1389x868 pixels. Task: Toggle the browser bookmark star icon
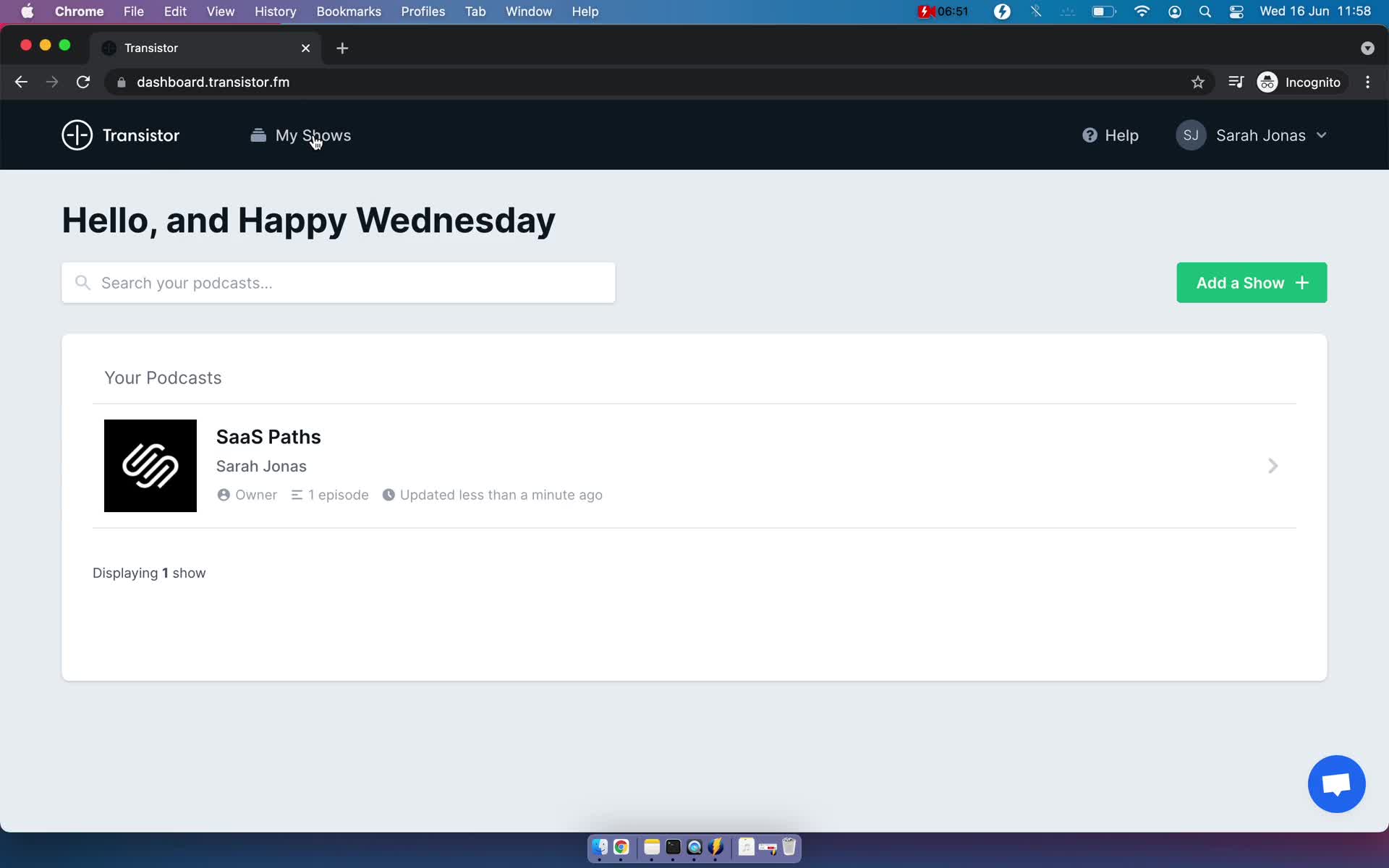pos(1197,82)
